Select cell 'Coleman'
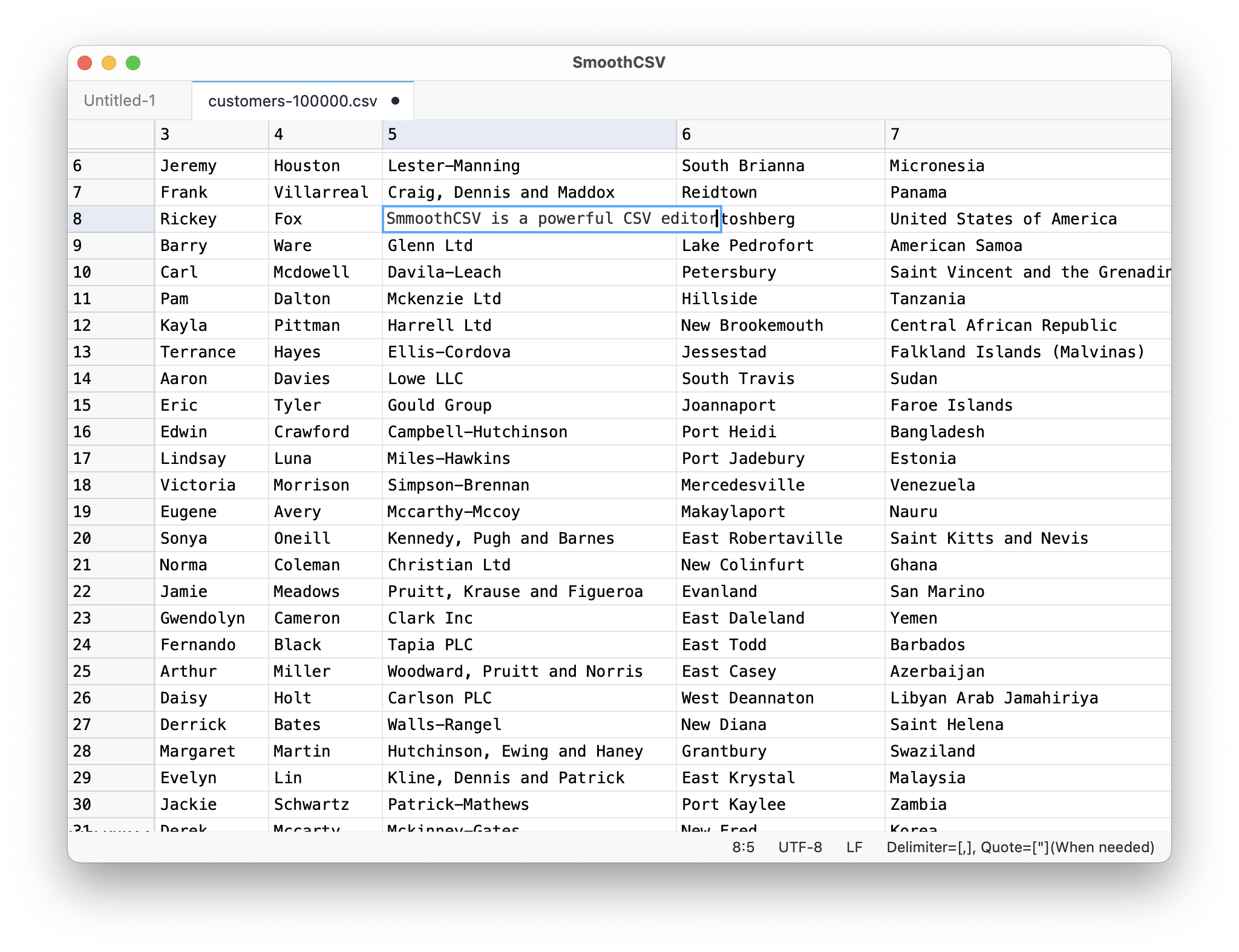Viewport: 1239px width, 952px height. [325, 565]
